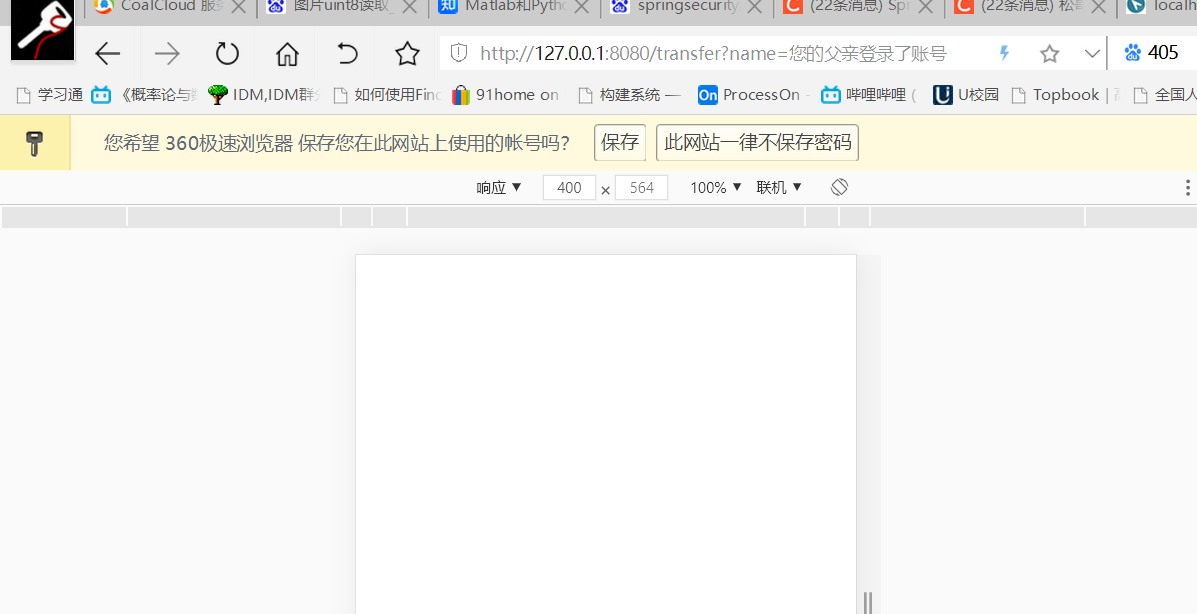
Task: Click 此网站一律不保存密码 button
Action: coord(757,143)
